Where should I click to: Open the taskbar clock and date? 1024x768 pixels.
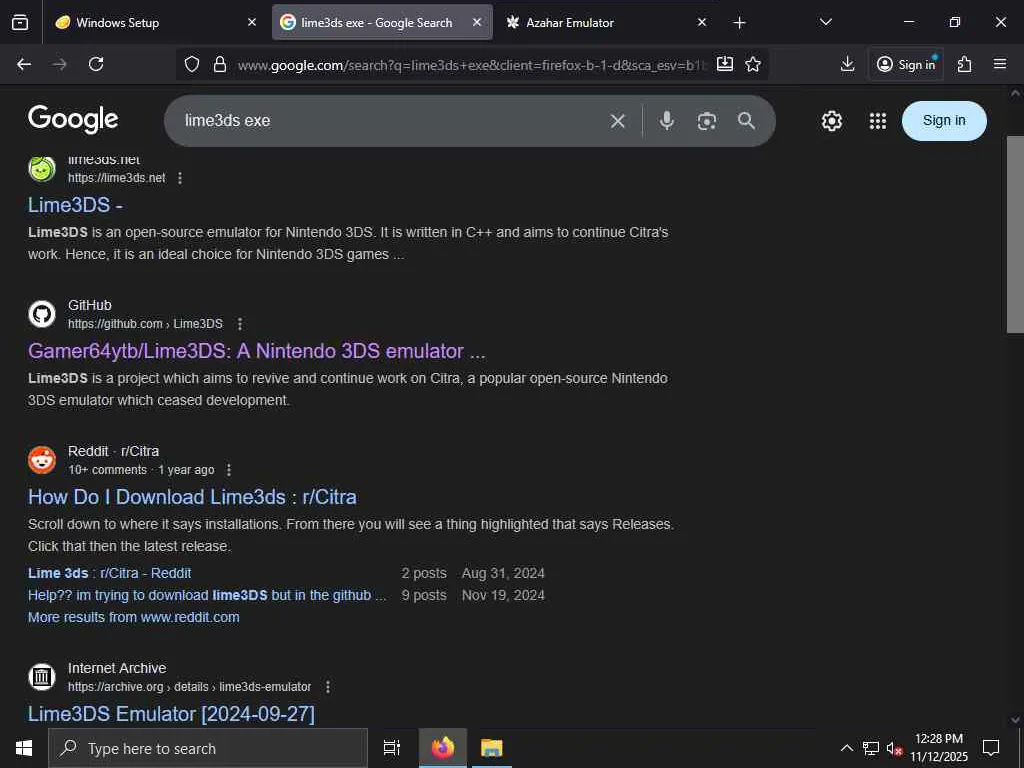coord(939,748)
